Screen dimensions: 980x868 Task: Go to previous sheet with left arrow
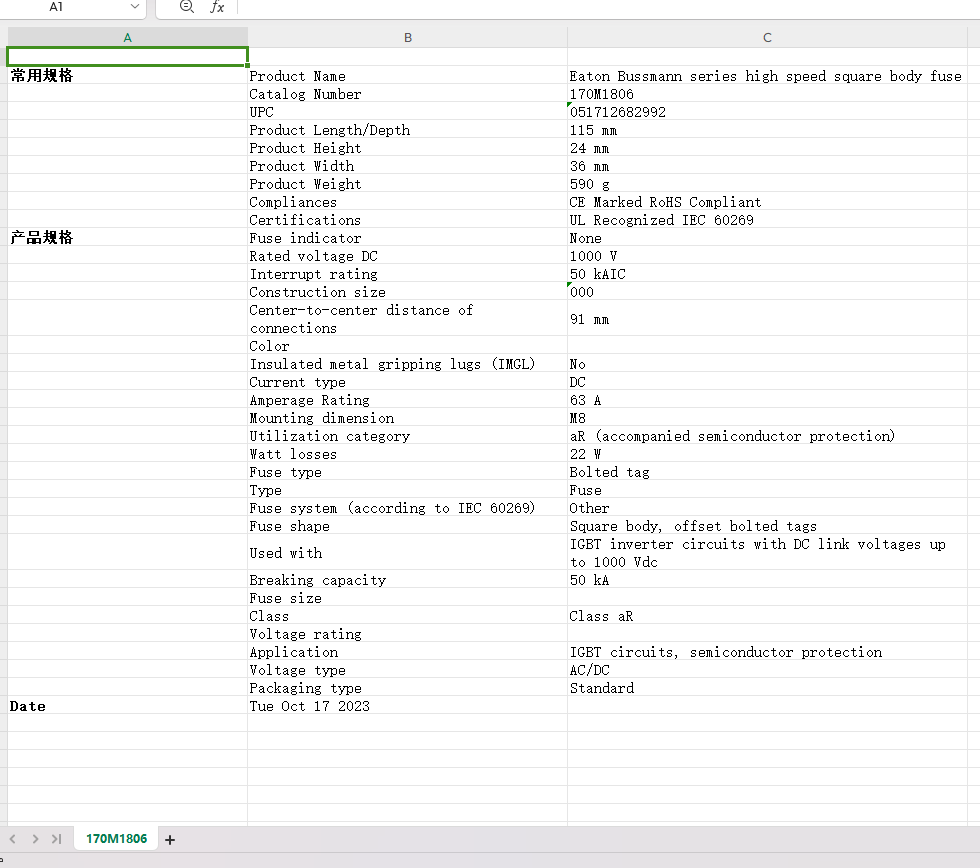pos(12,839)
